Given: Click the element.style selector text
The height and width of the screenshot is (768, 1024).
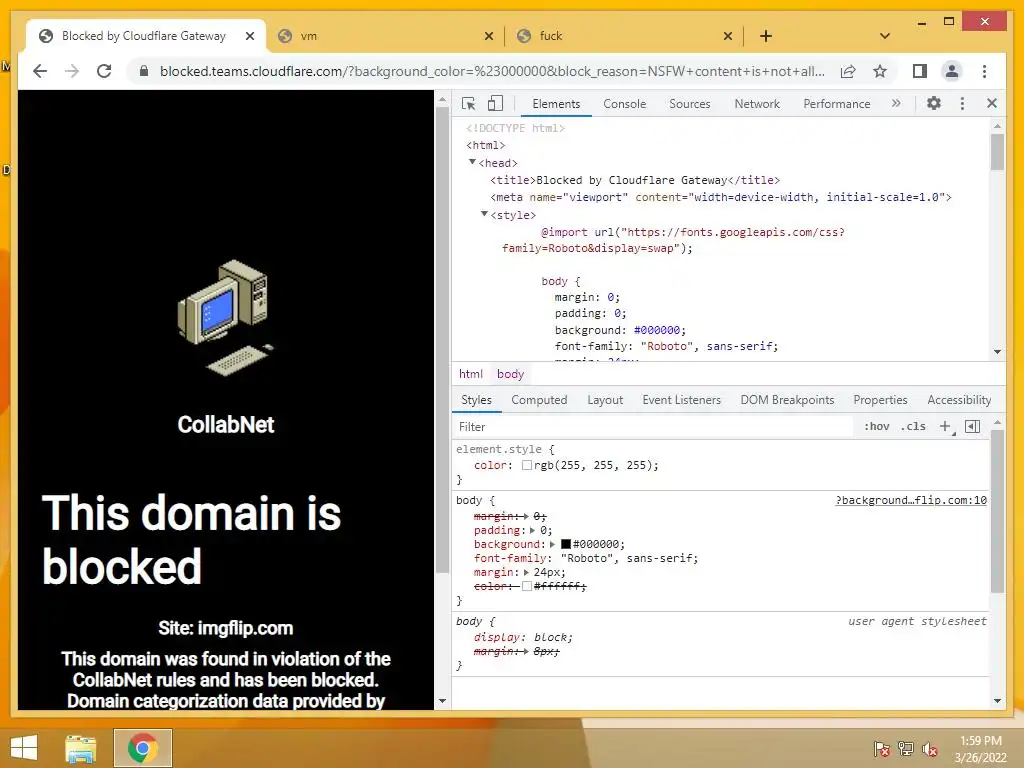Looking at the screenshot, I should (498, 449).
